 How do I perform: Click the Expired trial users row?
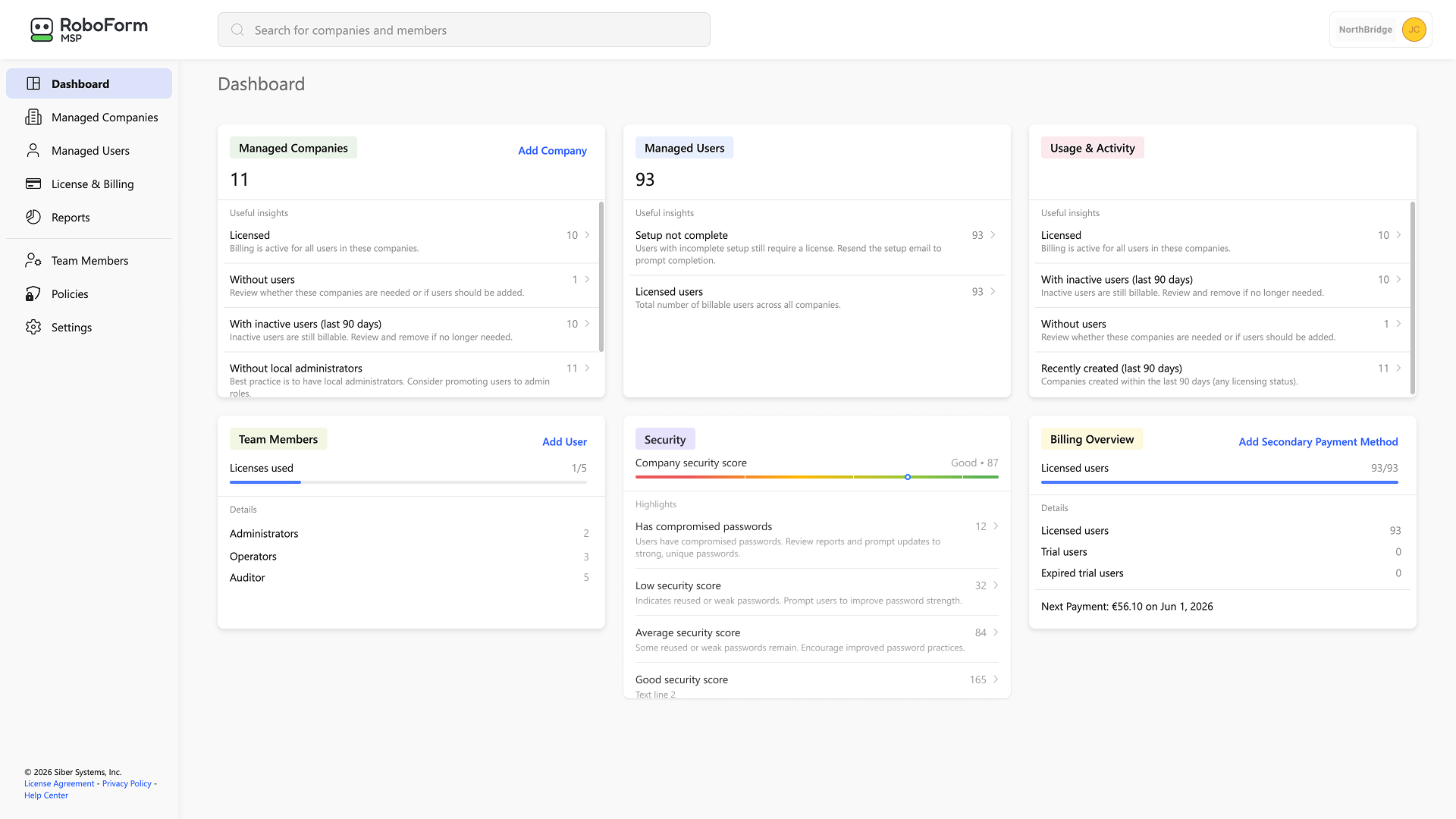tap(1221, 573)
